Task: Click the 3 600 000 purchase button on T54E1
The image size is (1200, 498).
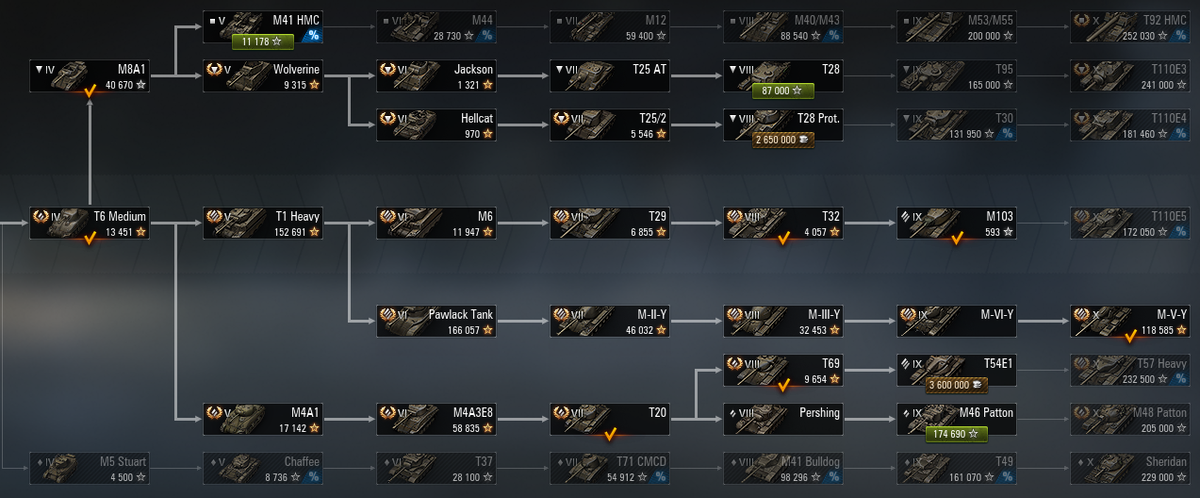Action: [957, 384]
